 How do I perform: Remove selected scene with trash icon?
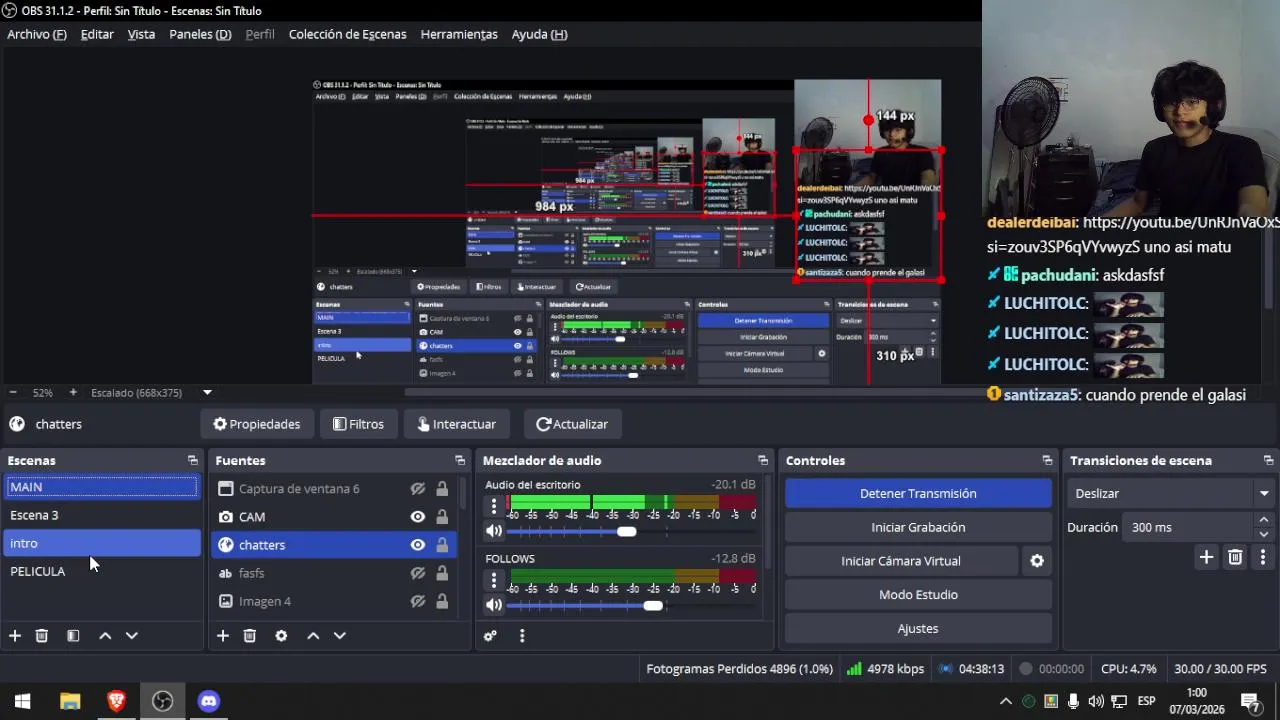tap(42, 636)
